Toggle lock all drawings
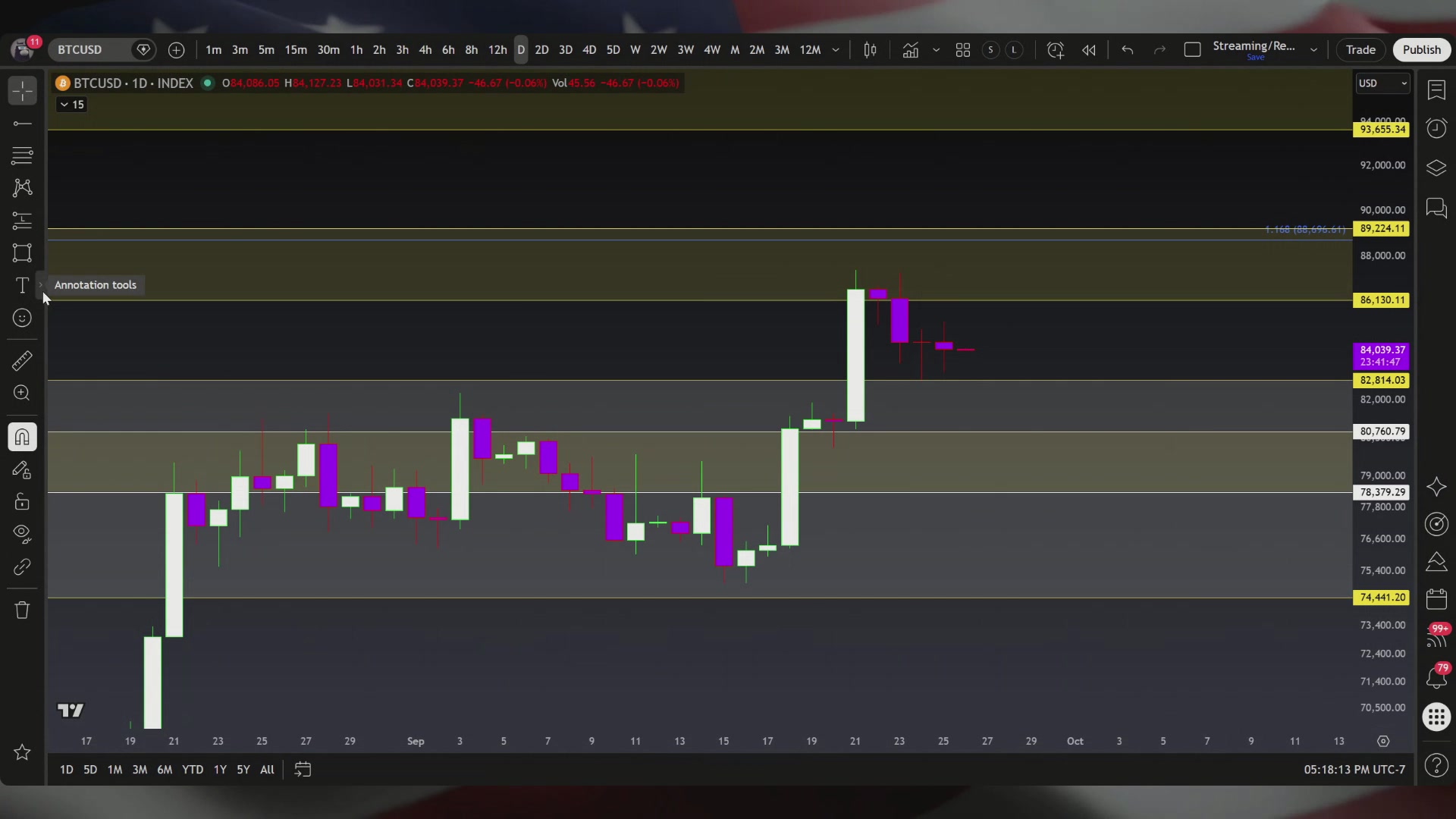 pyautogui.click(x=22, y=502)
